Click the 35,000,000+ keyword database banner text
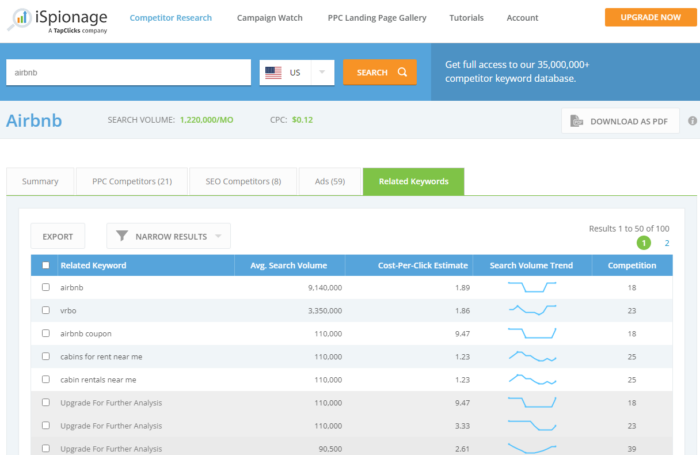Viewport: 700px width, 455px height. pyautogui.click(x=517, y=71)
